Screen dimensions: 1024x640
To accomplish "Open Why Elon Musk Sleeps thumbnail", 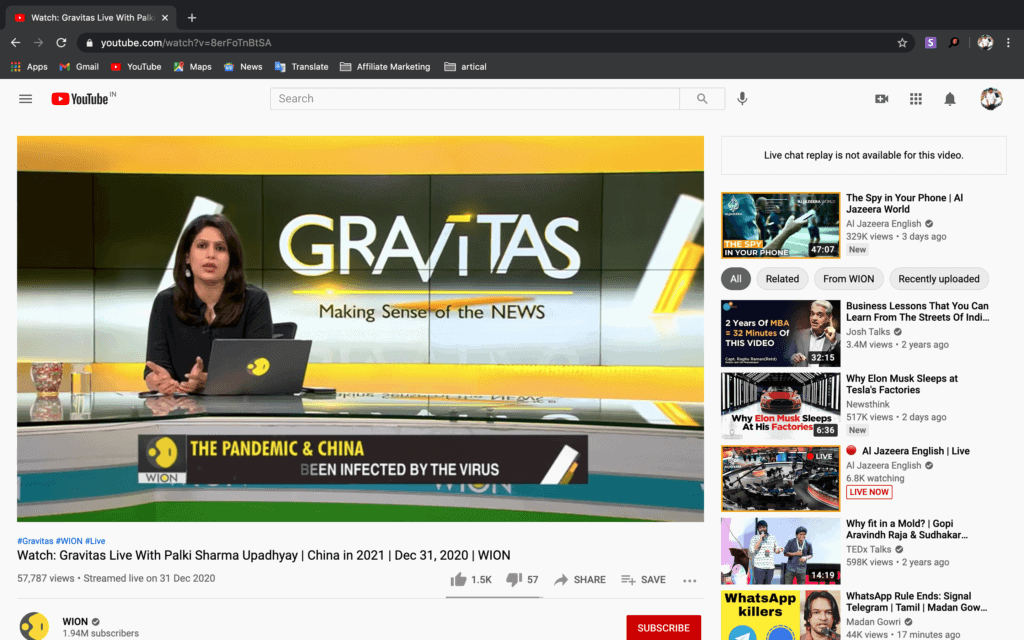I will (x=780, y=406).
